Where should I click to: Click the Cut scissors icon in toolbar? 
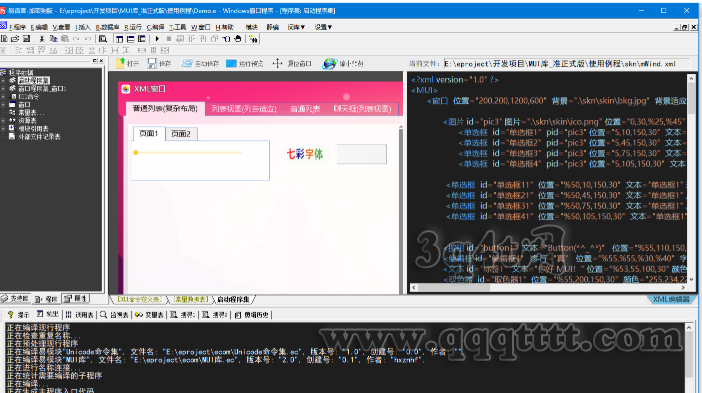[42, 39]
